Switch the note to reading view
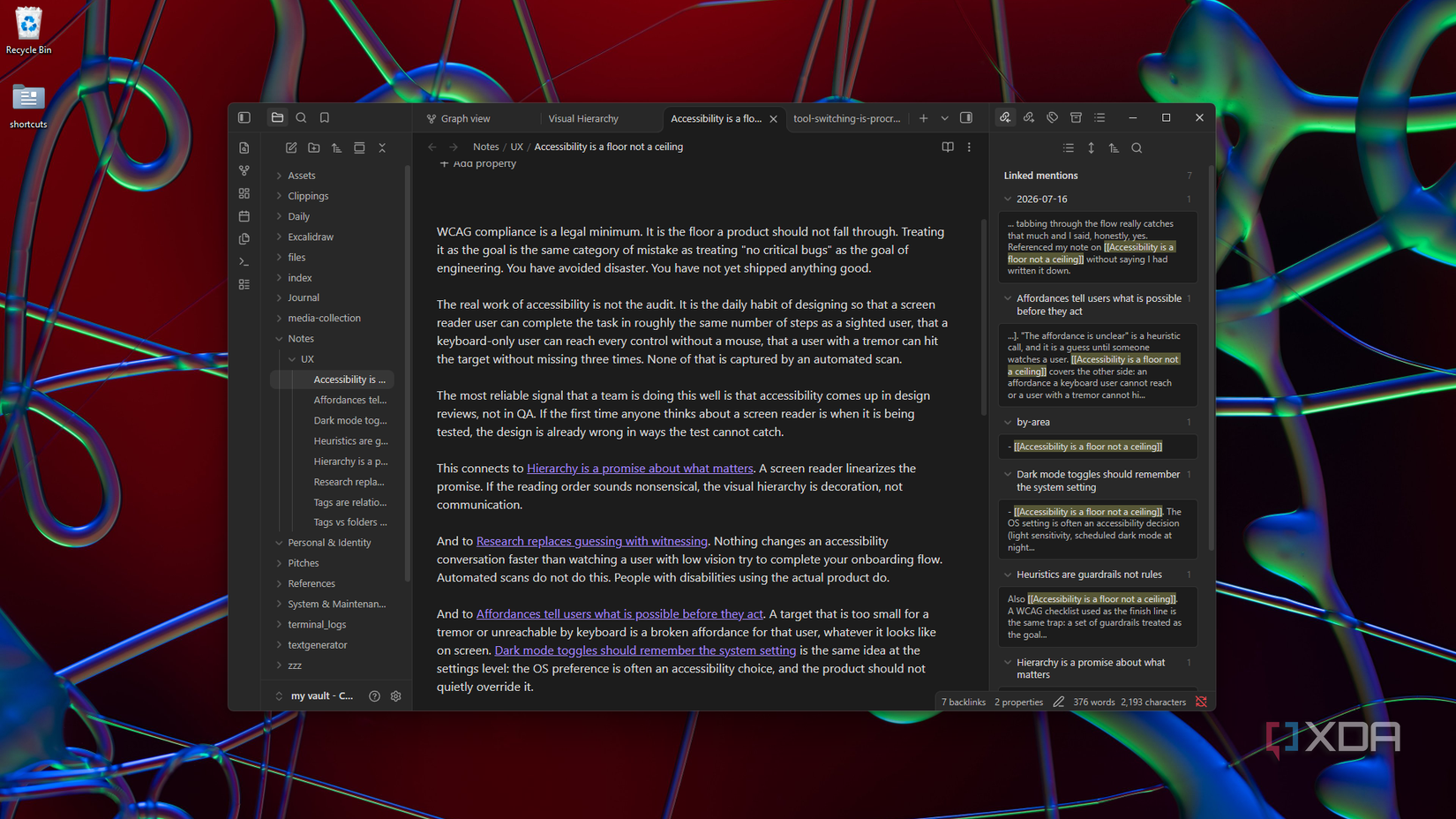 [x=948, y=147]
